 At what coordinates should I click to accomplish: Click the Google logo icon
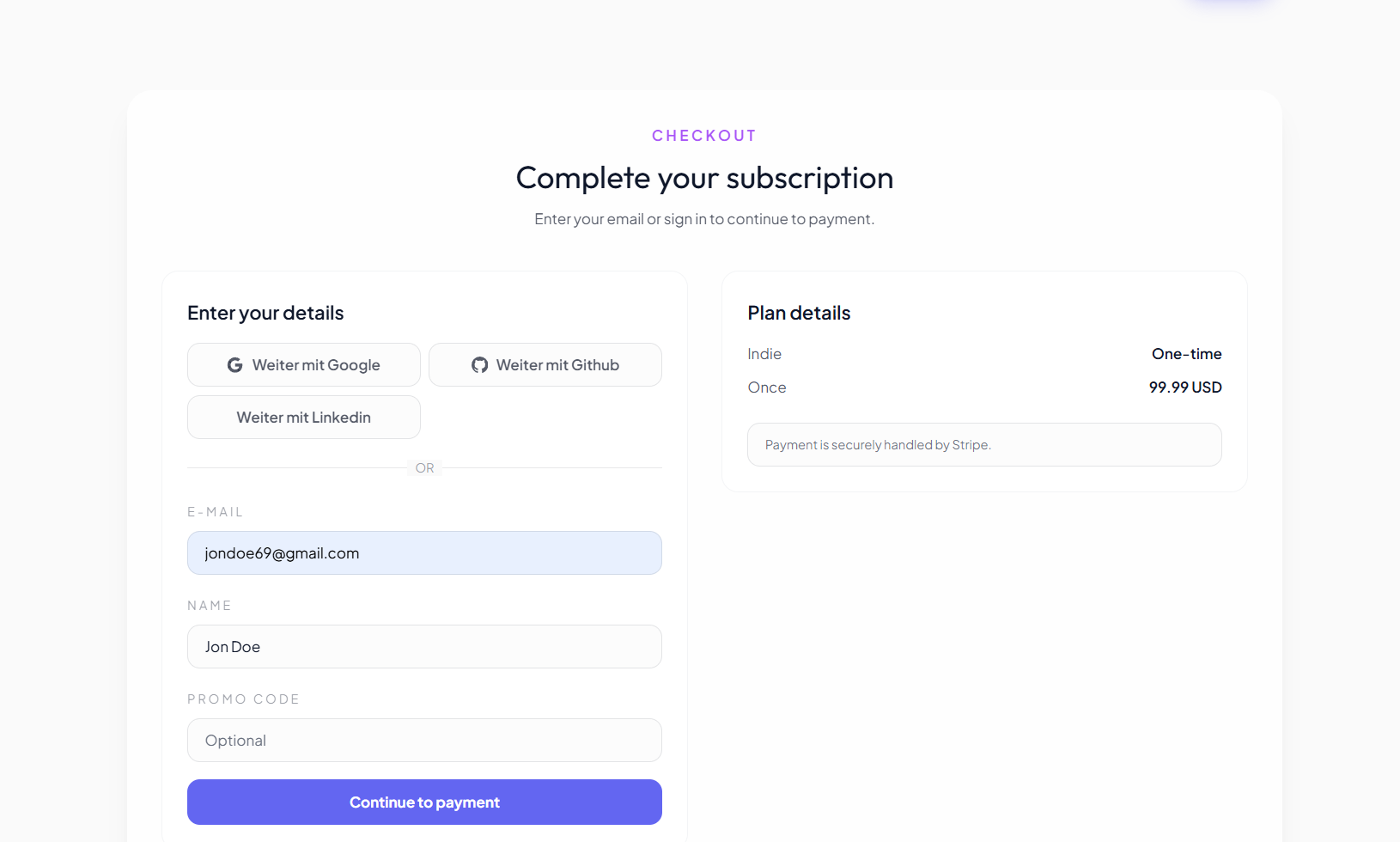(234, 364)
